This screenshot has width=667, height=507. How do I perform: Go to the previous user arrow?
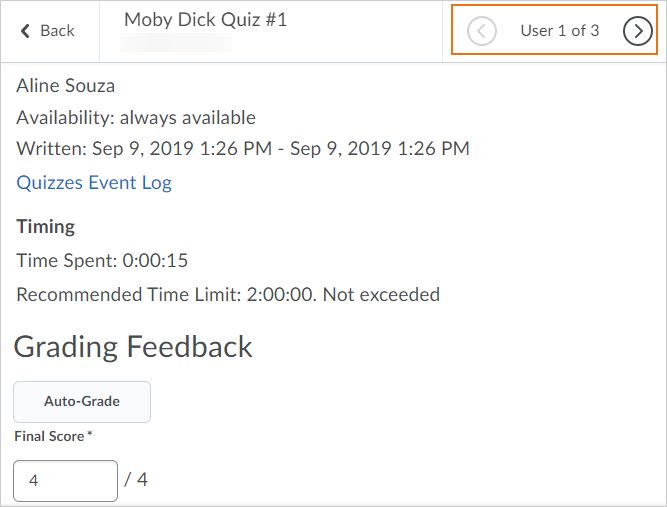482,31
